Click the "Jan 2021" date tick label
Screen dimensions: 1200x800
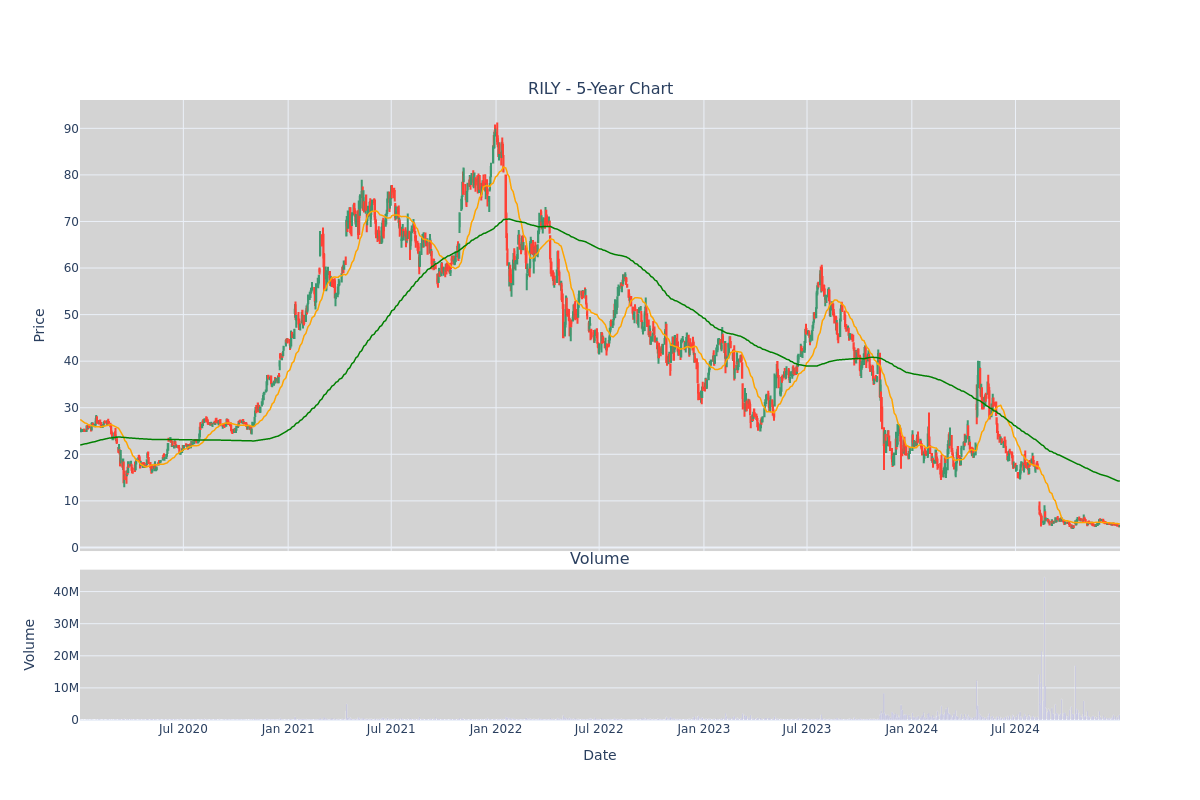point(288,729)
